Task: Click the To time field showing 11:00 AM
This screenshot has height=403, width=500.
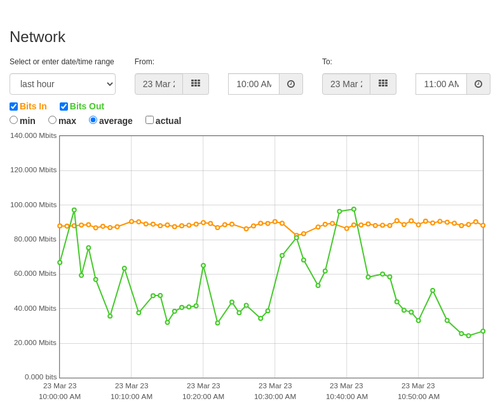Action: [x=441, y=84]
